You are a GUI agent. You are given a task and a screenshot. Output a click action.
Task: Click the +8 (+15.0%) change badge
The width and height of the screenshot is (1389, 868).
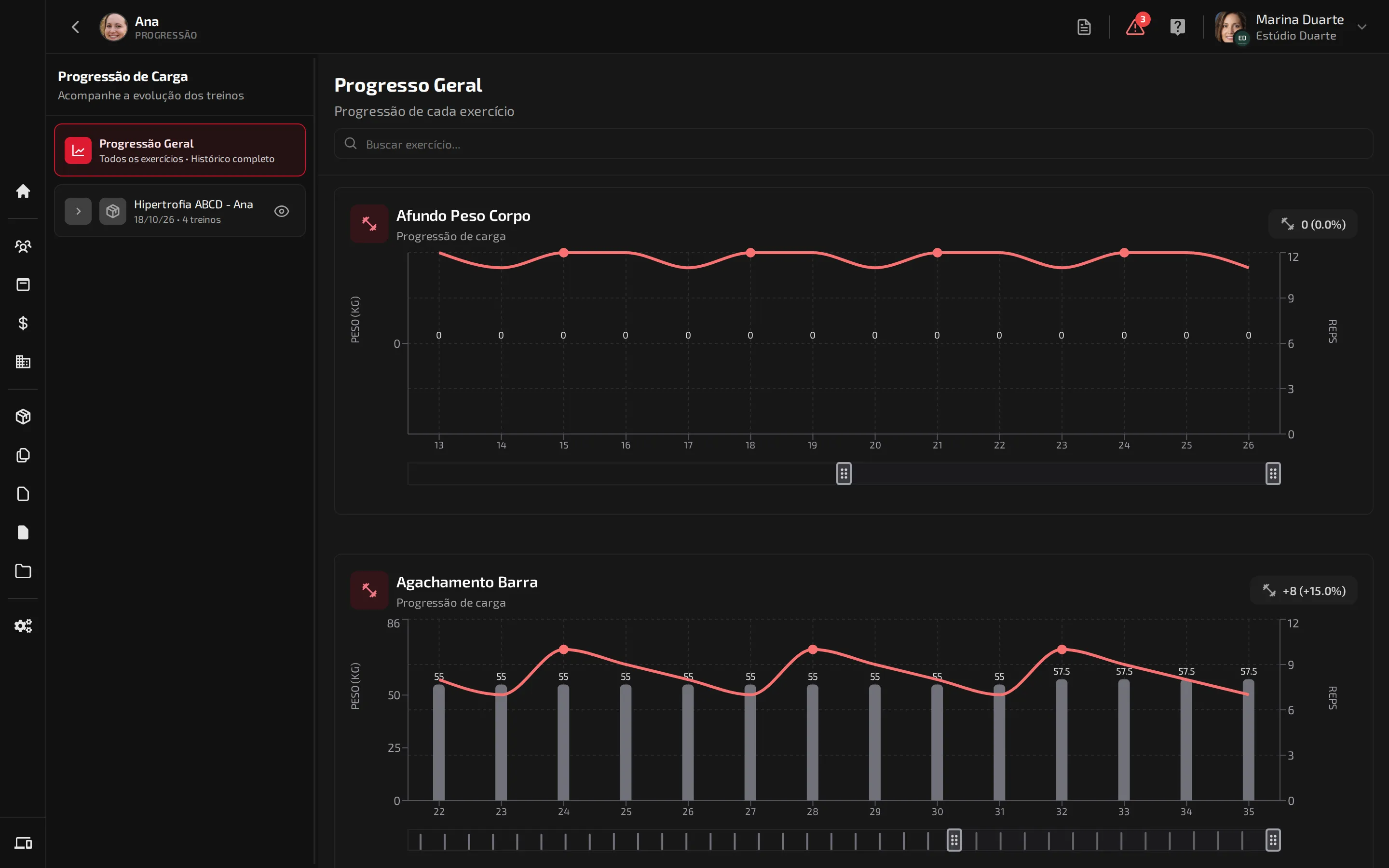click(x=1304, y=591)
